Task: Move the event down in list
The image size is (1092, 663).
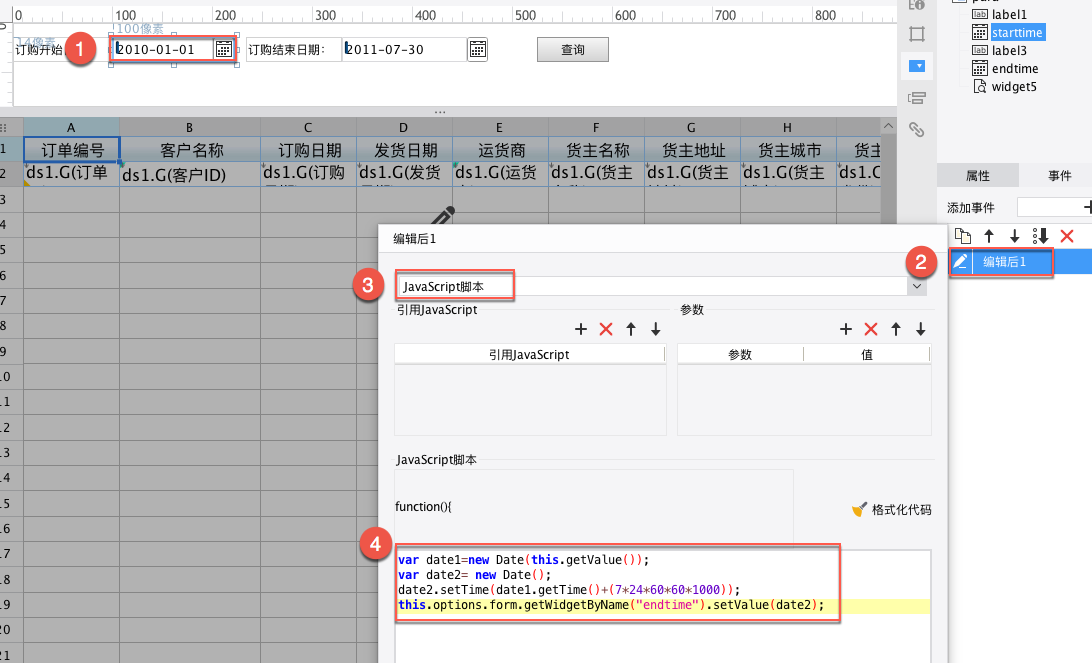Action: click(1015, 236)
